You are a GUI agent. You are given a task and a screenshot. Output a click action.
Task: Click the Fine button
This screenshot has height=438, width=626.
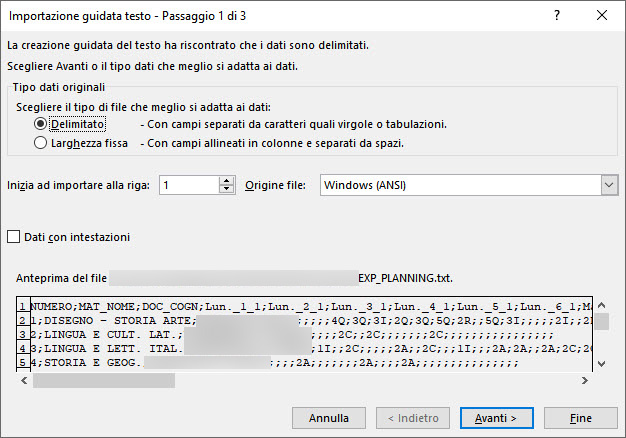point(580,418)
